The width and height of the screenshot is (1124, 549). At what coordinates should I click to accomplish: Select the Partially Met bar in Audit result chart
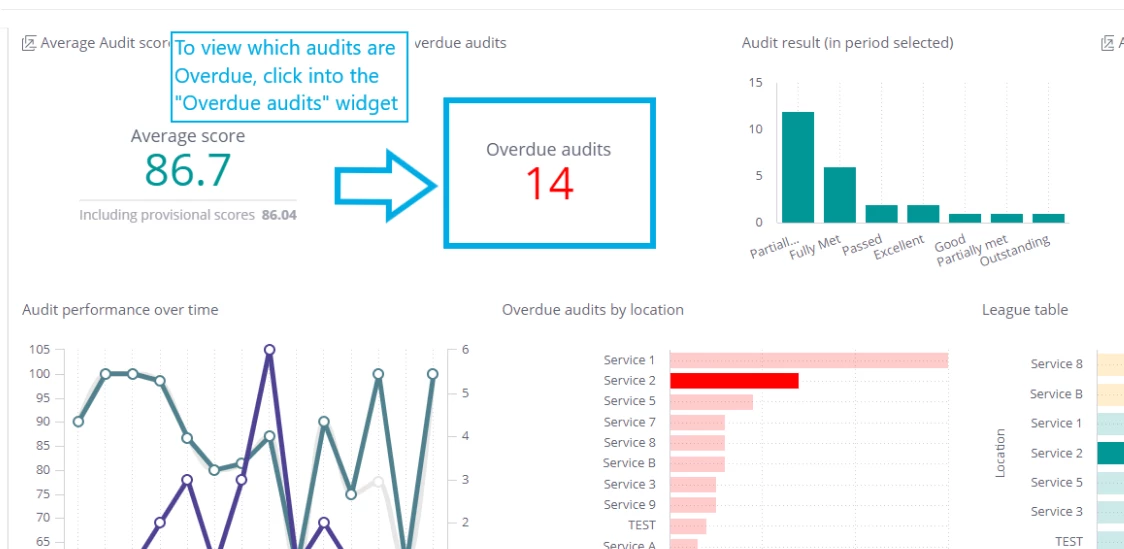pos(798,167)
